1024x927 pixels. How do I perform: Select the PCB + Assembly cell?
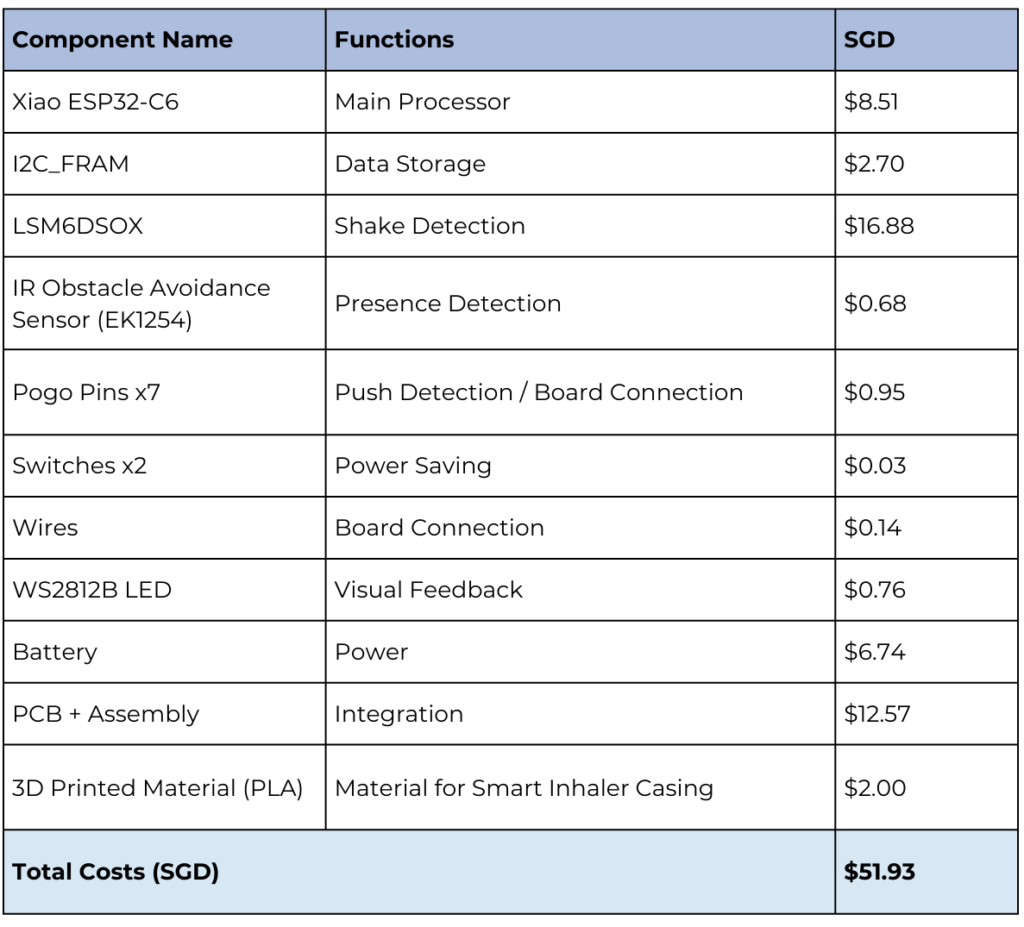click(x=106, y=714)
